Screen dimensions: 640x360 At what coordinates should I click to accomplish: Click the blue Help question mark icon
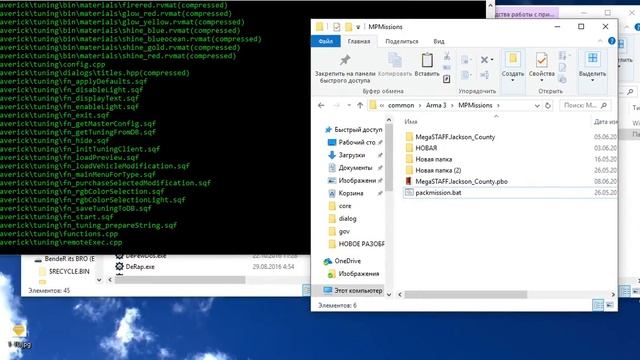tap(611, 41)
